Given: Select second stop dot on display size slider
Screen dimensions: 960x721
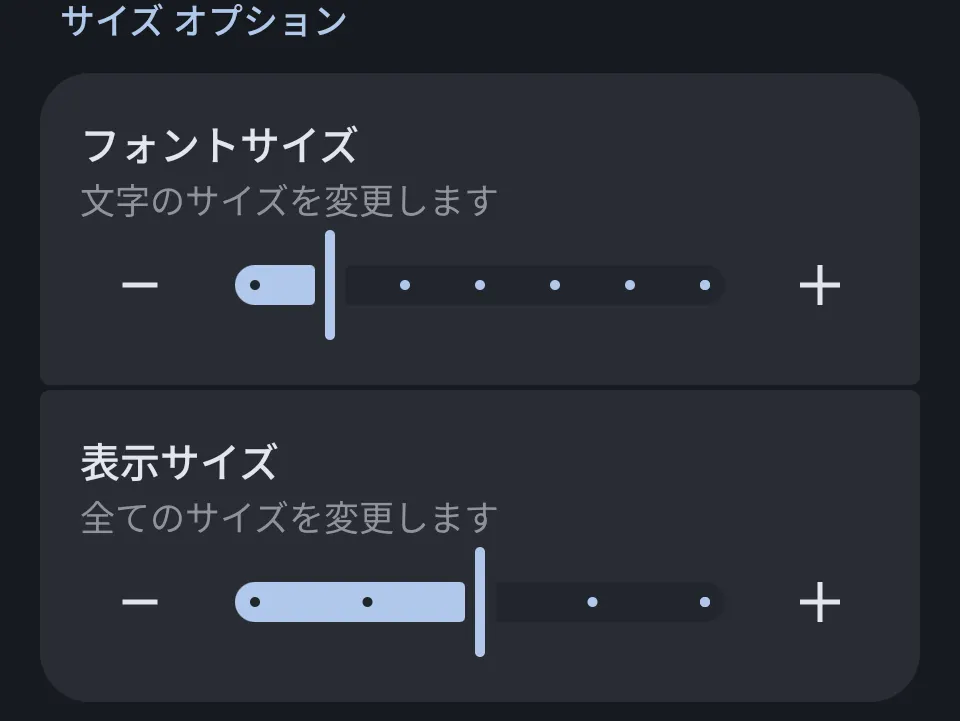Looking at the screenshot, I should 368,602.
